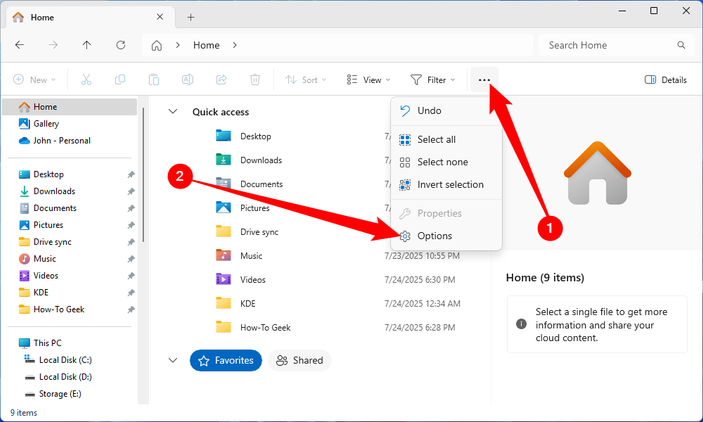Go up one folder level

point(87,45)
